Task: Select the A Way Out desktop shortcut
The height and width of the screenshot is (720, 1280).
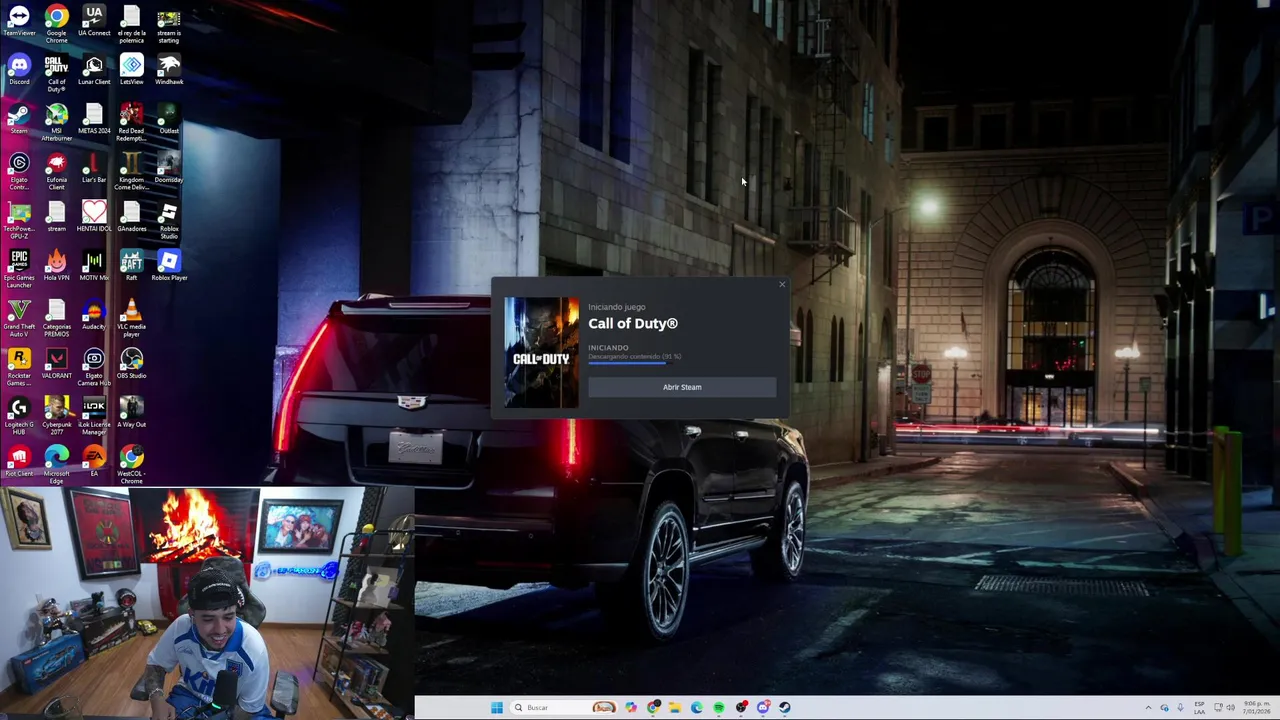Action: [131, 412]
